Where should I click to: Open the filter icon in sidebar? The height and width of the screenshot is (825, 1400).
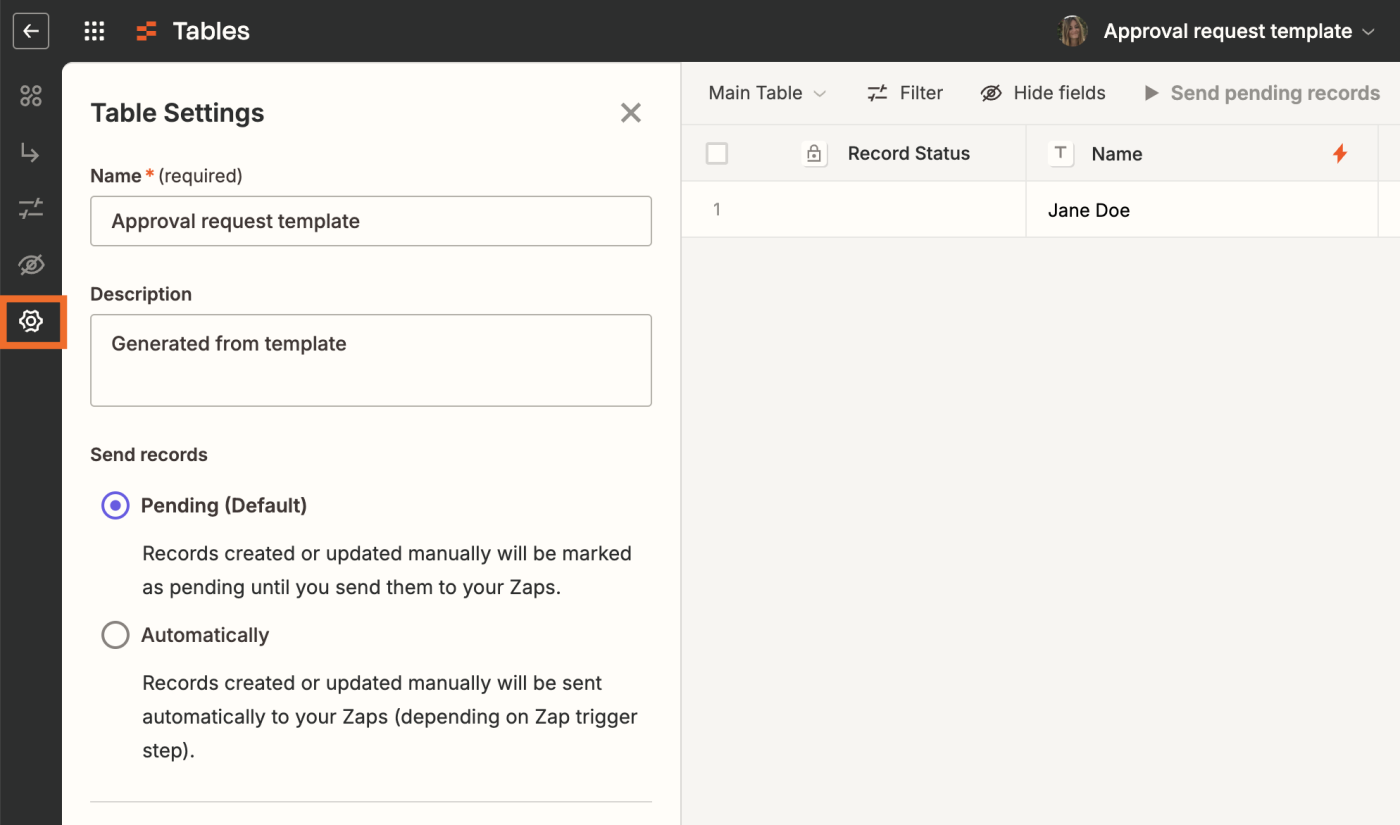point(31,209)
